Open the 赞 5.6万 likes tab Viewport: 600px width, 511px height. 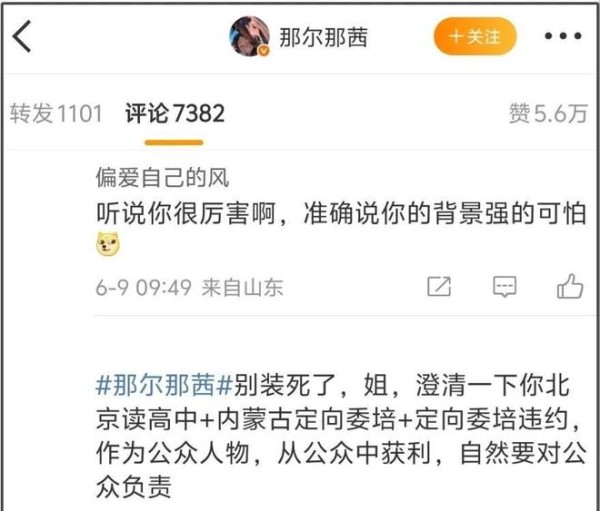point(548,114)
